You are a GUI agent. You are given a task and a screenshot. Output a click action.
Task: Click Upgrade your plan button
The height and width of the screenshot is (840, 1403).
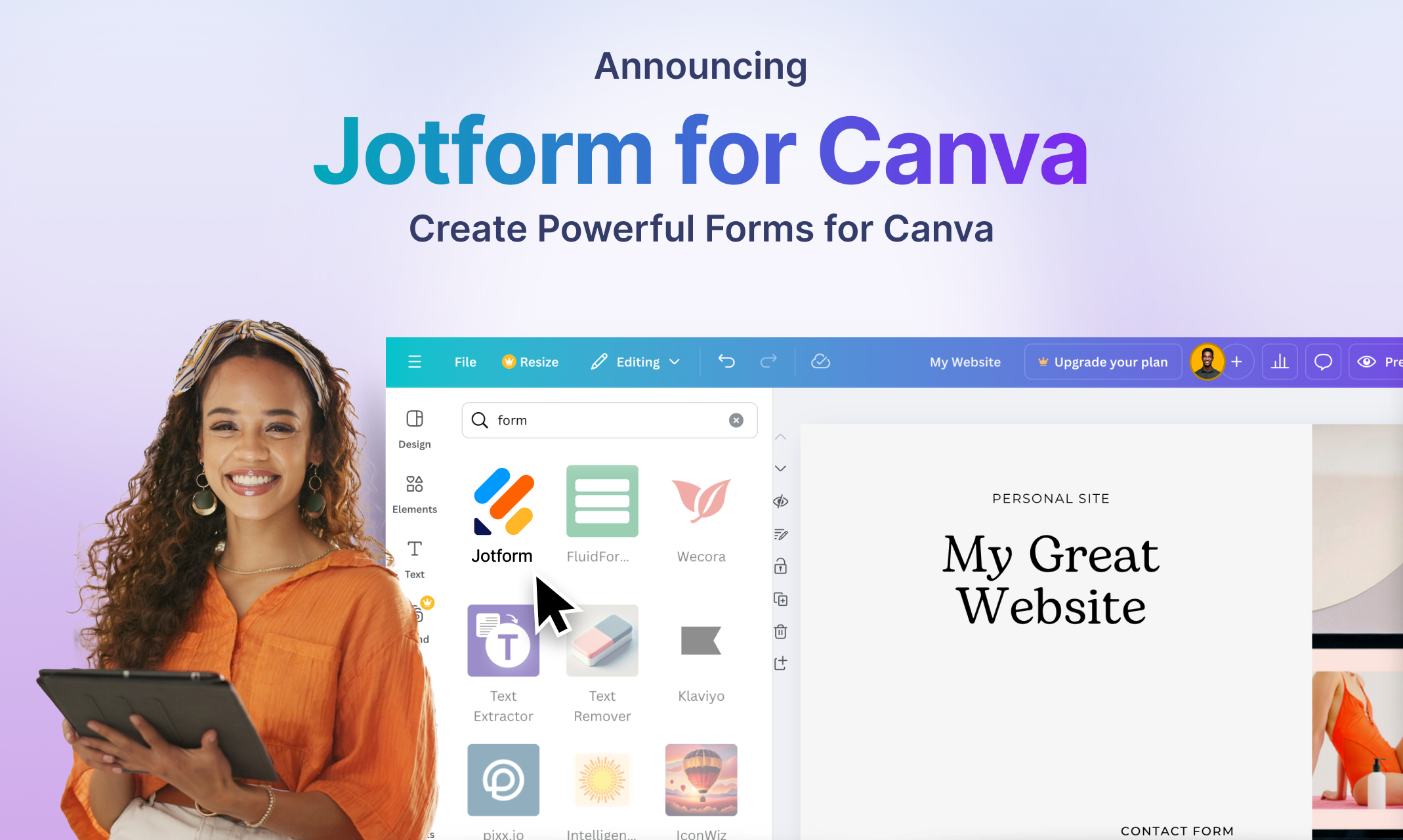pyautogui.click(x=1101, y=362)
